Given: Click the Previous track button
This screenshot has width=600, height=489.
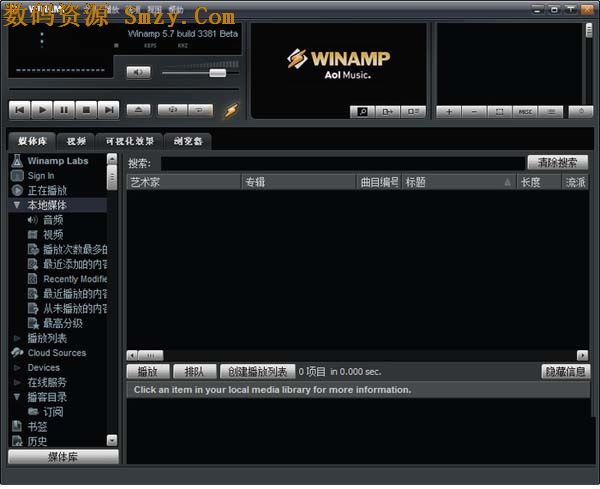Looking at the screenshot, I should click(20, 110).
